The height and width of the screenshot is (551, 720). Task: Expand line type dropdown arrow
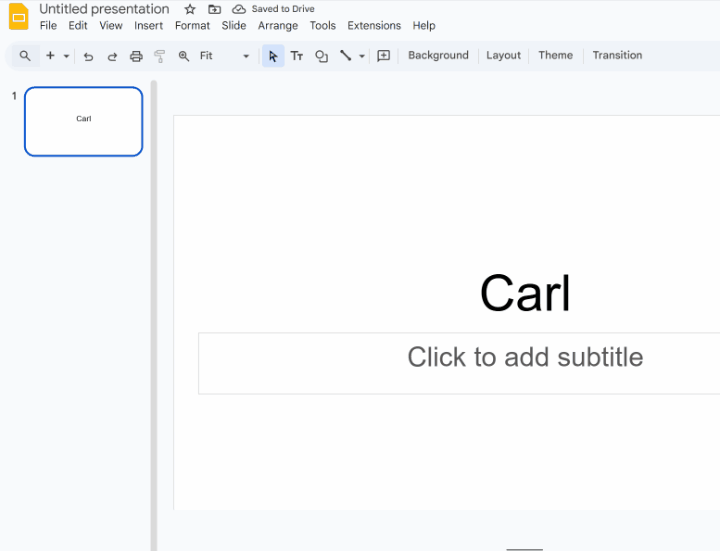362,56
